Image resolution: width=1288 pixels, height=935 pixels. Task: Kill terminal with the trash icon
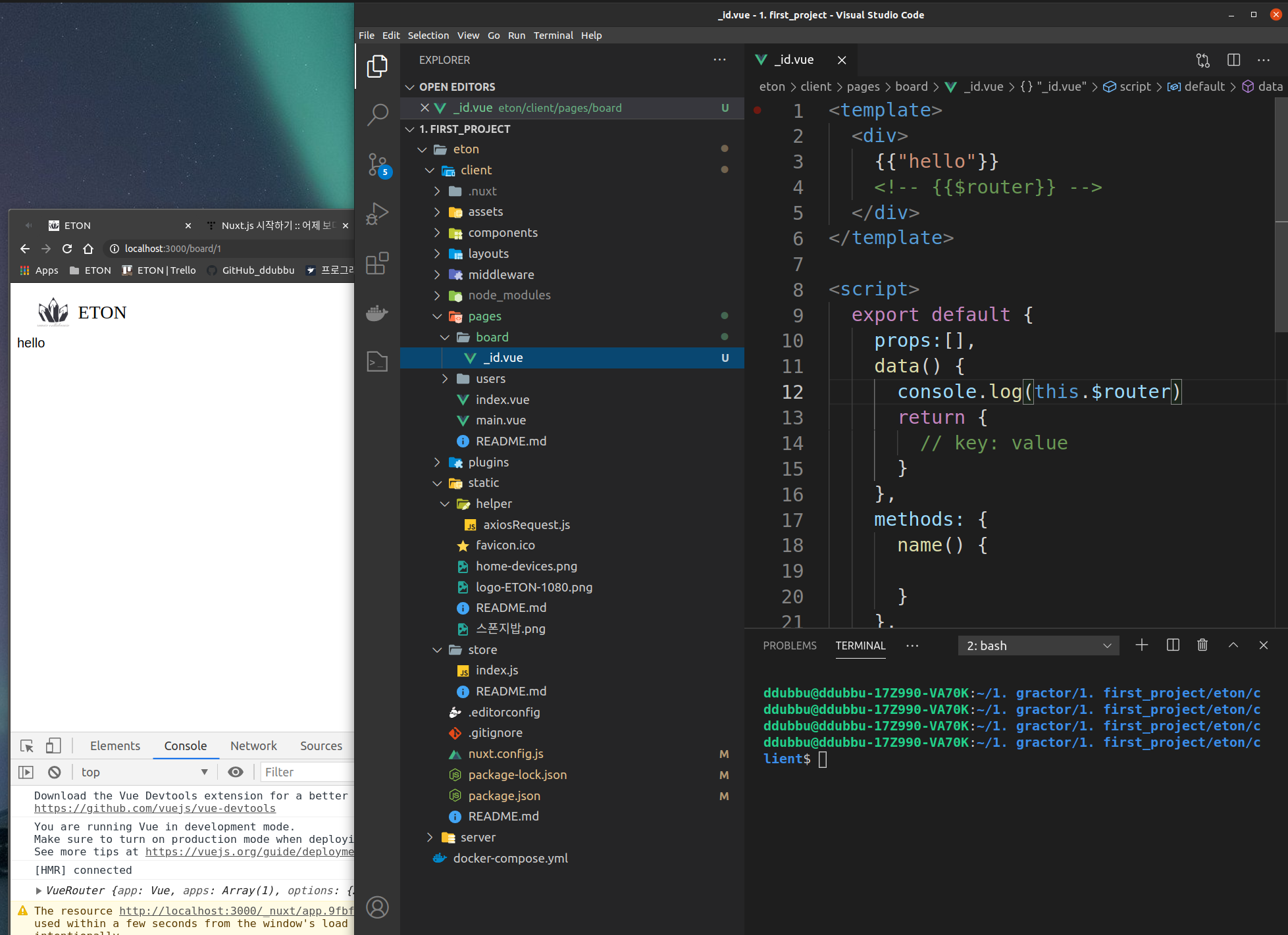pos(1202,645)
